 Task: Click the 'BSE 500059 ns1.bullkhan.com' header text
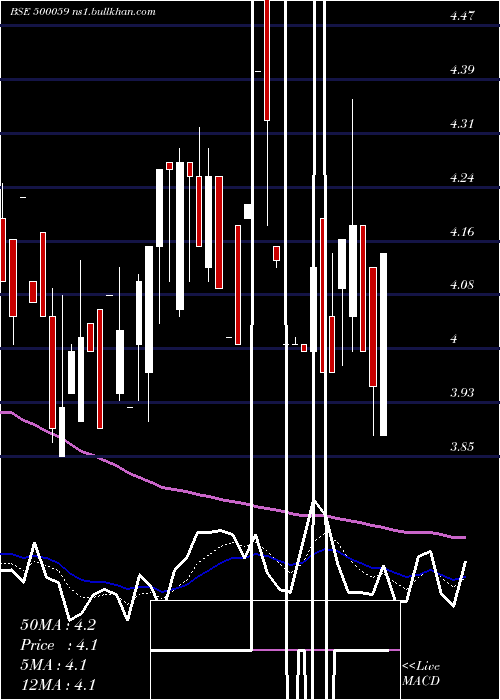[83, 12]
